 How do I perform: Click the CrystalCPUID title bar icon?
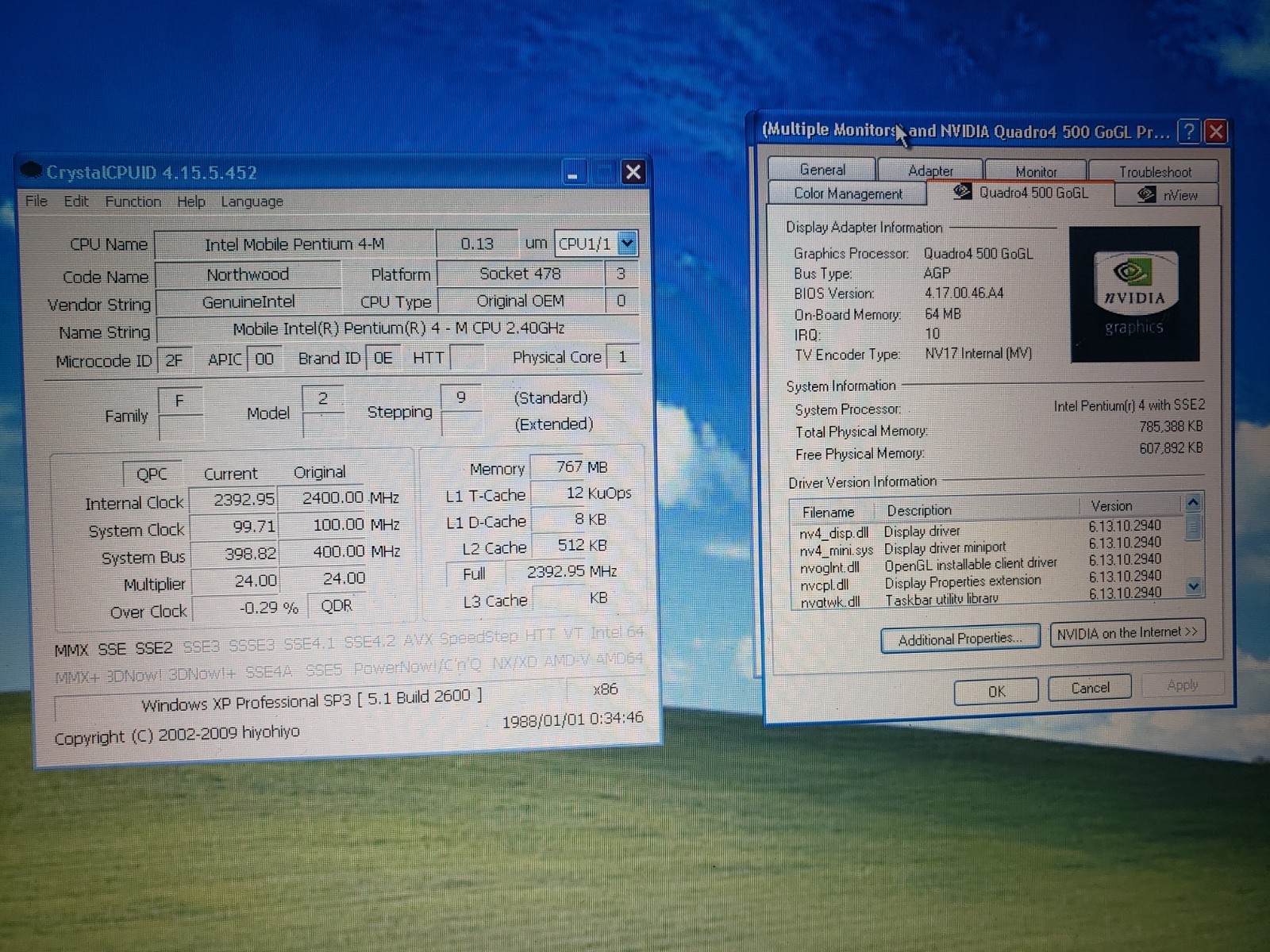point(30,171)
